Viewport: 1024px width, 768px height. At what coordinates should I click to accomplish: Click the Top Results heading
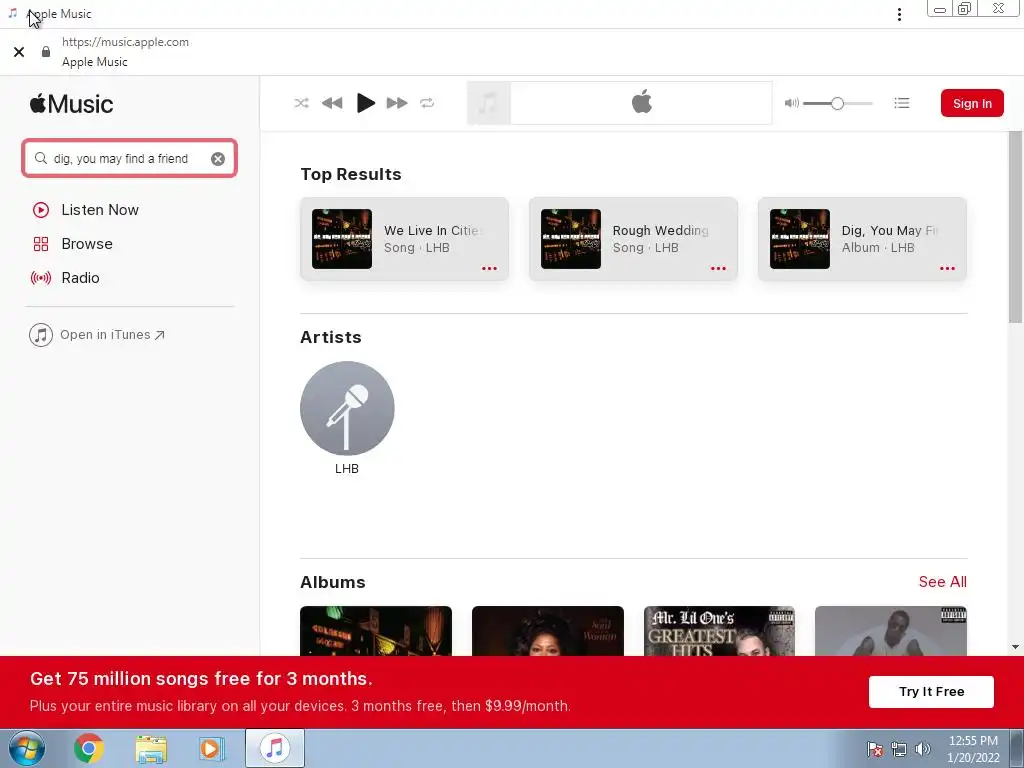click(351, 174)
